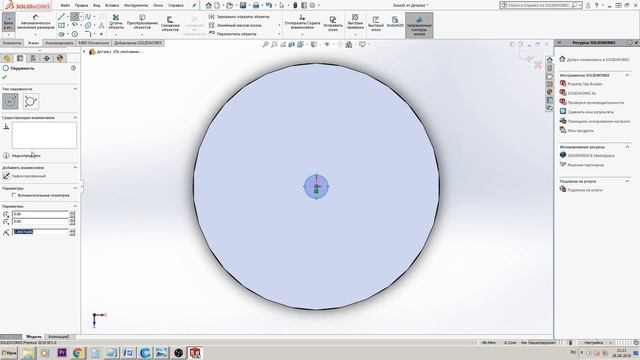Toggle Instant2D mode
Image resolution: width=640 pixels, height=360 pixels.
click(395, 22)
